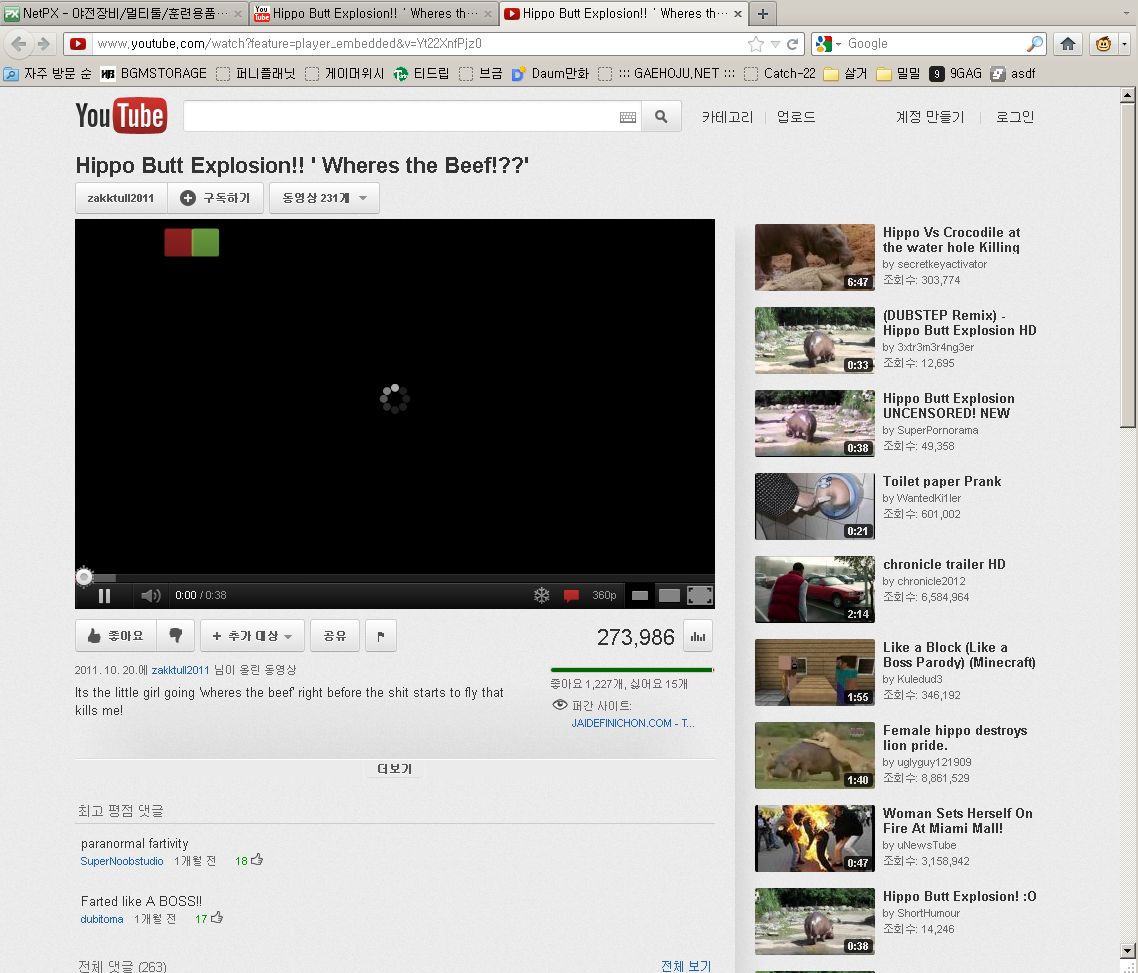Dislike the video with thumbs-down icon

[176, 636]
